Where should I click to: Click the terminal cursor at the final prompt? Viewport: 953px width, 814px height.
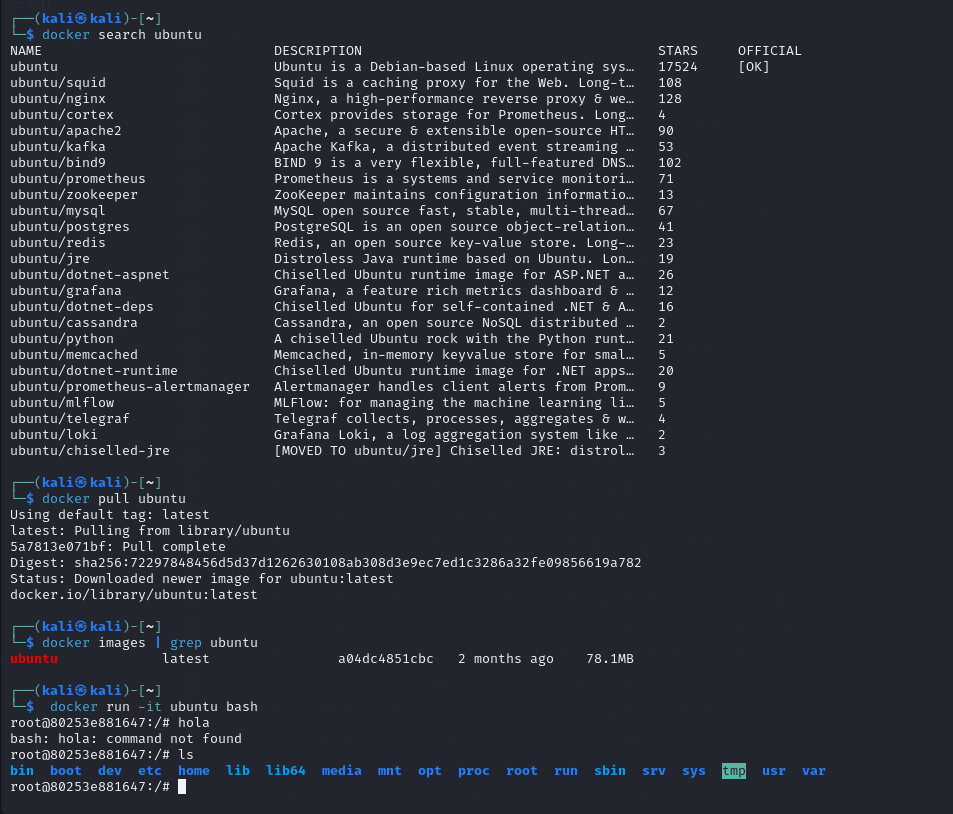182,787
